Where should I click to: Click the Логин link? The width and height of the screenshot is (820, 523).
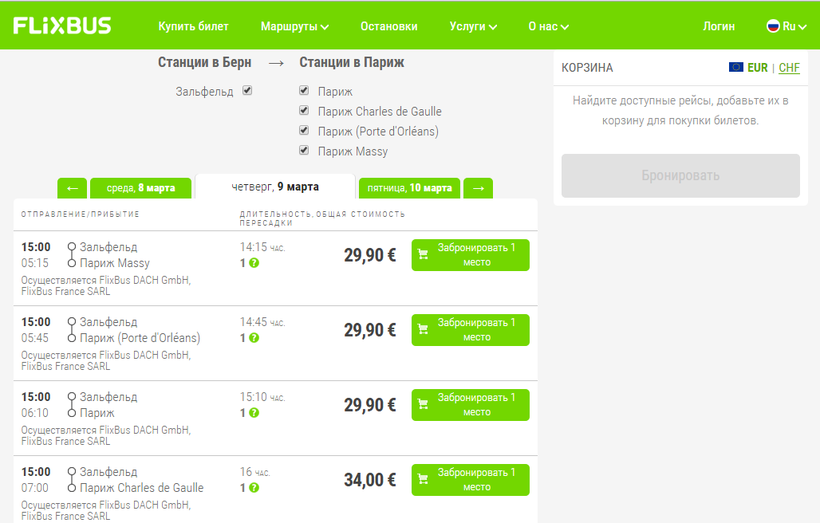[719, 27]
